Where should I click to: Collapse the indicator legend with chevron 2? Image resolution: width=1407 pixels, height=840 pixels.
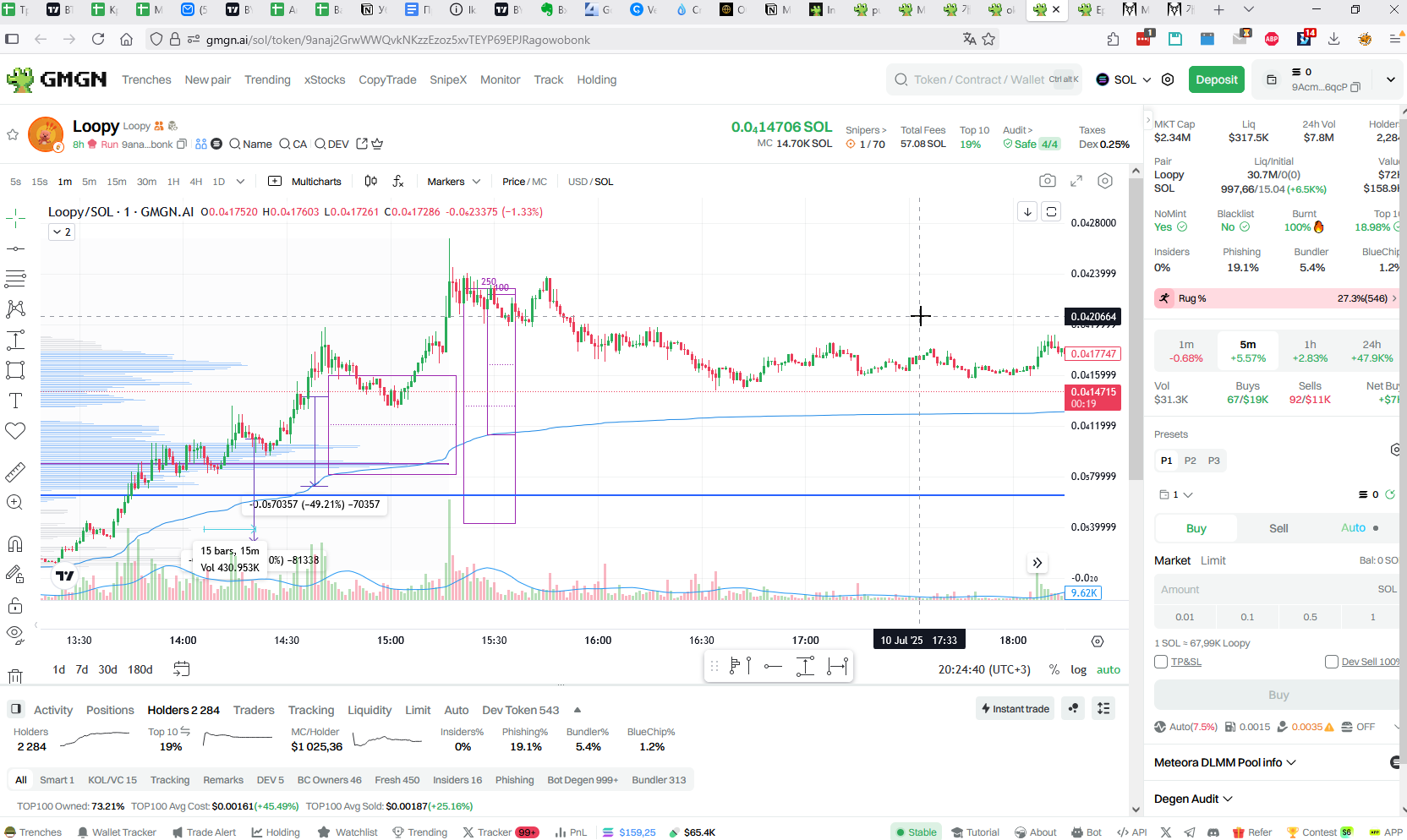coord(63,232)
